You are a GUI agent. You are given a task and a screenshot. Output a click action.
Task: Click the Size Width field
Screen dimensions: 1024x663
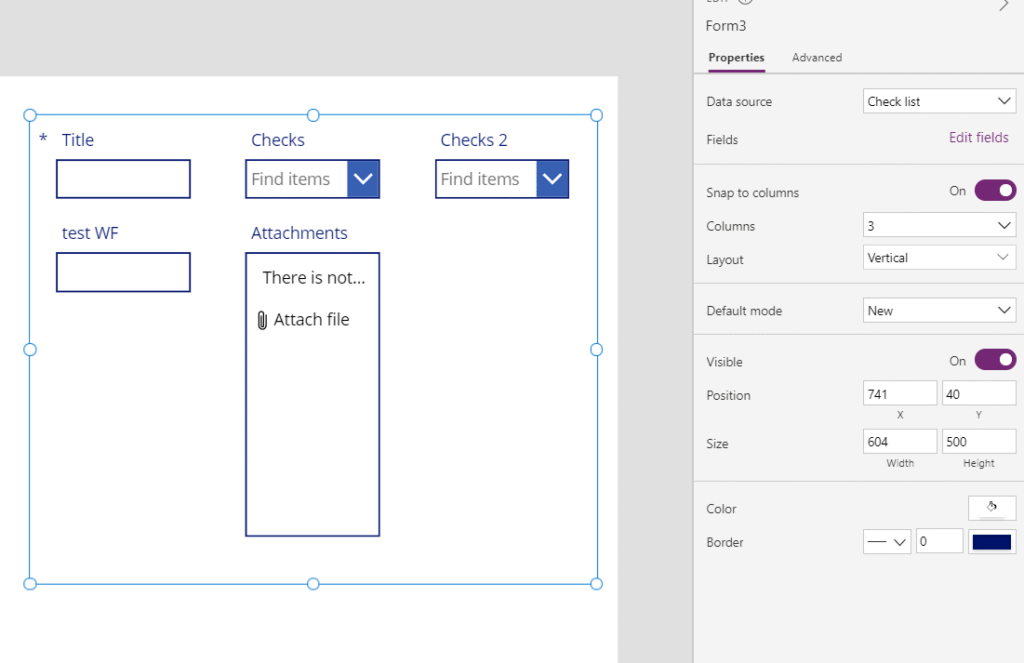click(x=899, y=442)
